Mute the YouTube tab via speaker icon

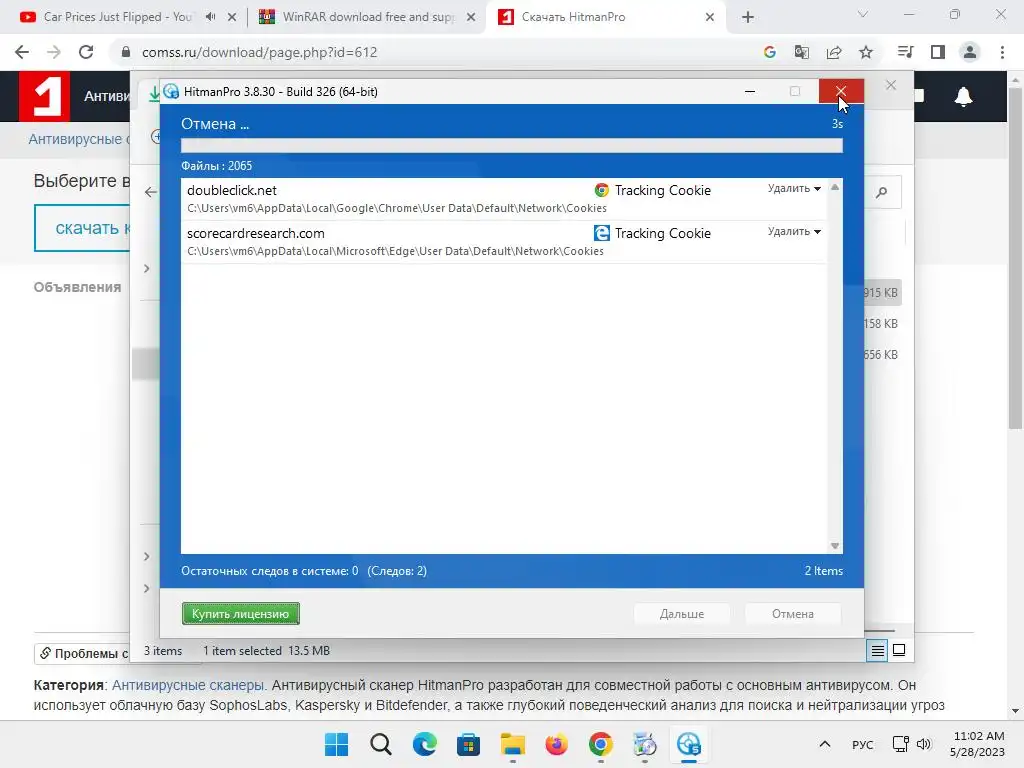[x=210, y=17]
